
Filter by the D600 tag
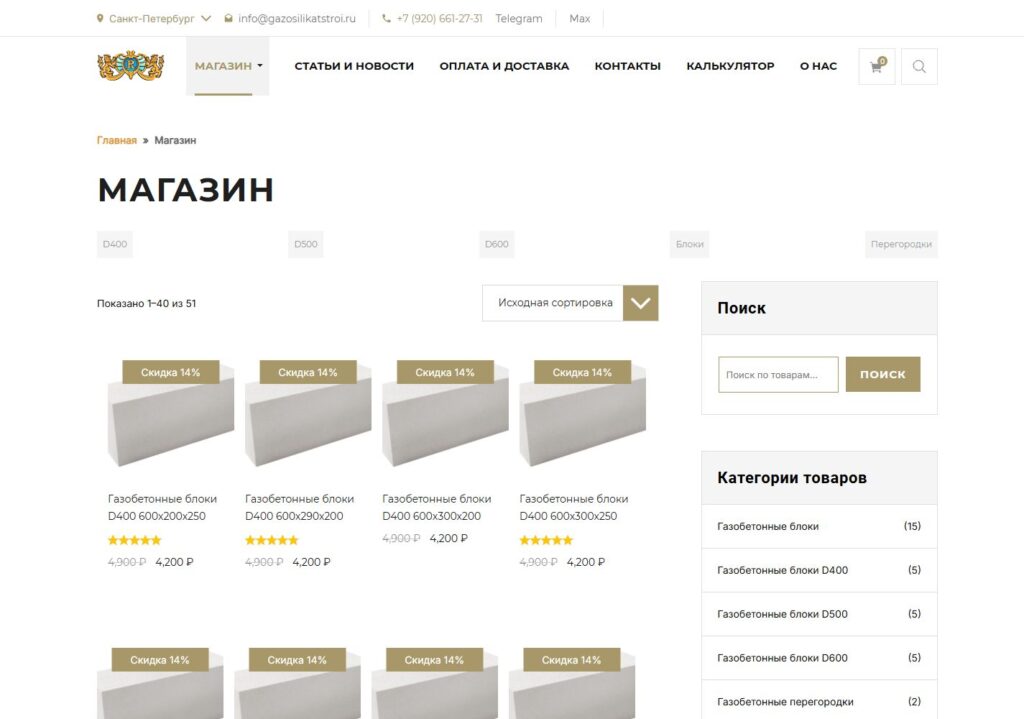click(496, 244)
